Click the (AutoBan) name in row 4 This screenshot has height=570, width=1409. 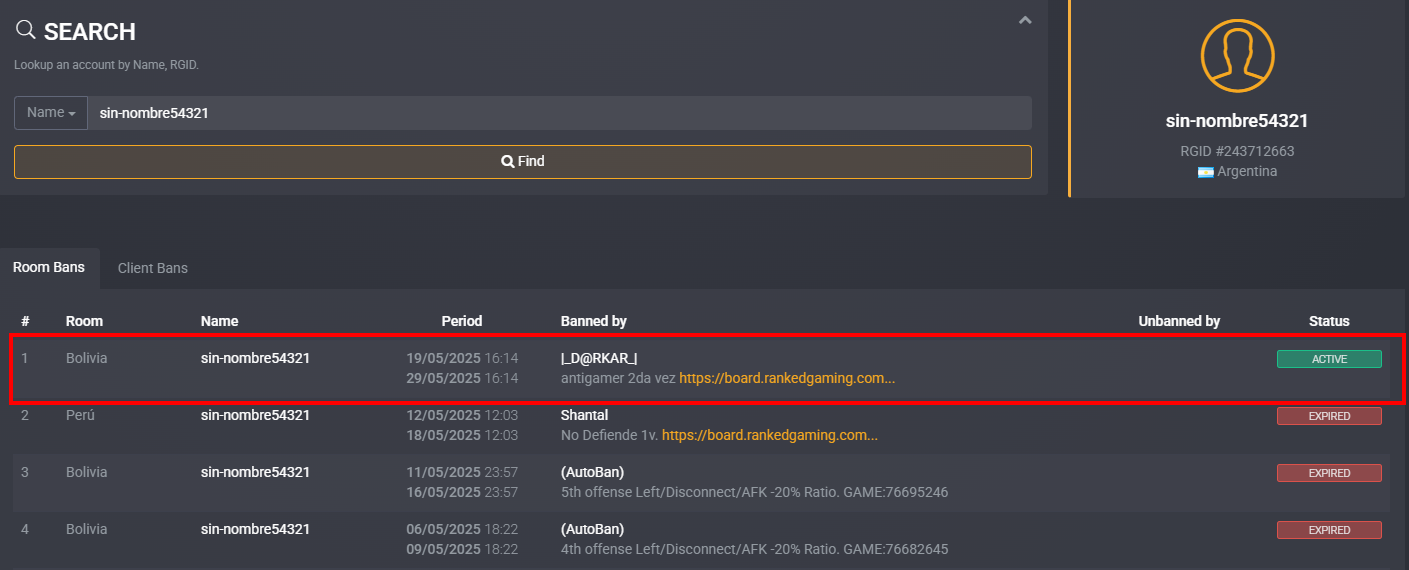(x=592, y=529)
